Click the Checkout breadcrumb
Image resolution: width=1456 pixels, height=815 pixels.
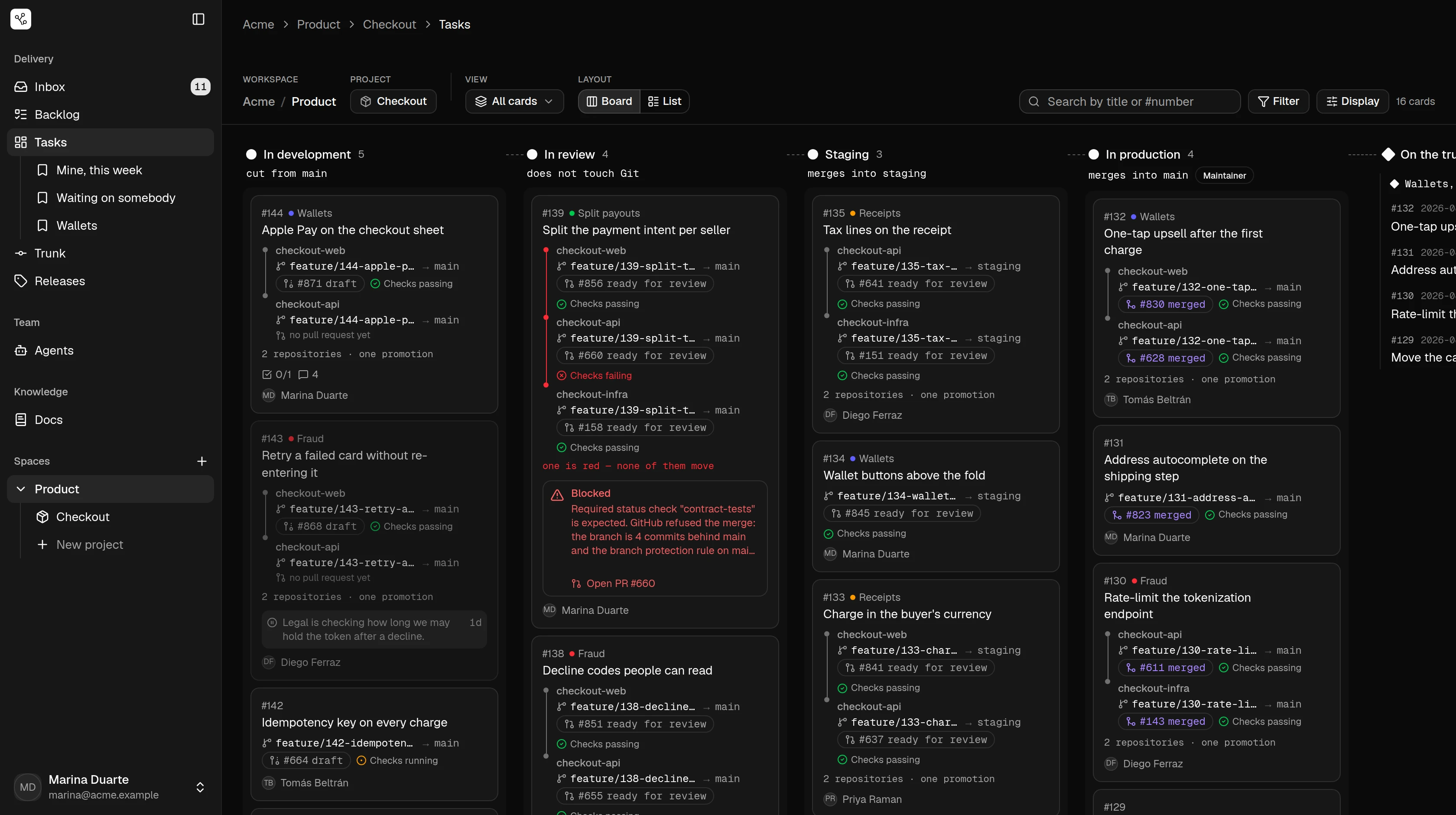point(390,24)
